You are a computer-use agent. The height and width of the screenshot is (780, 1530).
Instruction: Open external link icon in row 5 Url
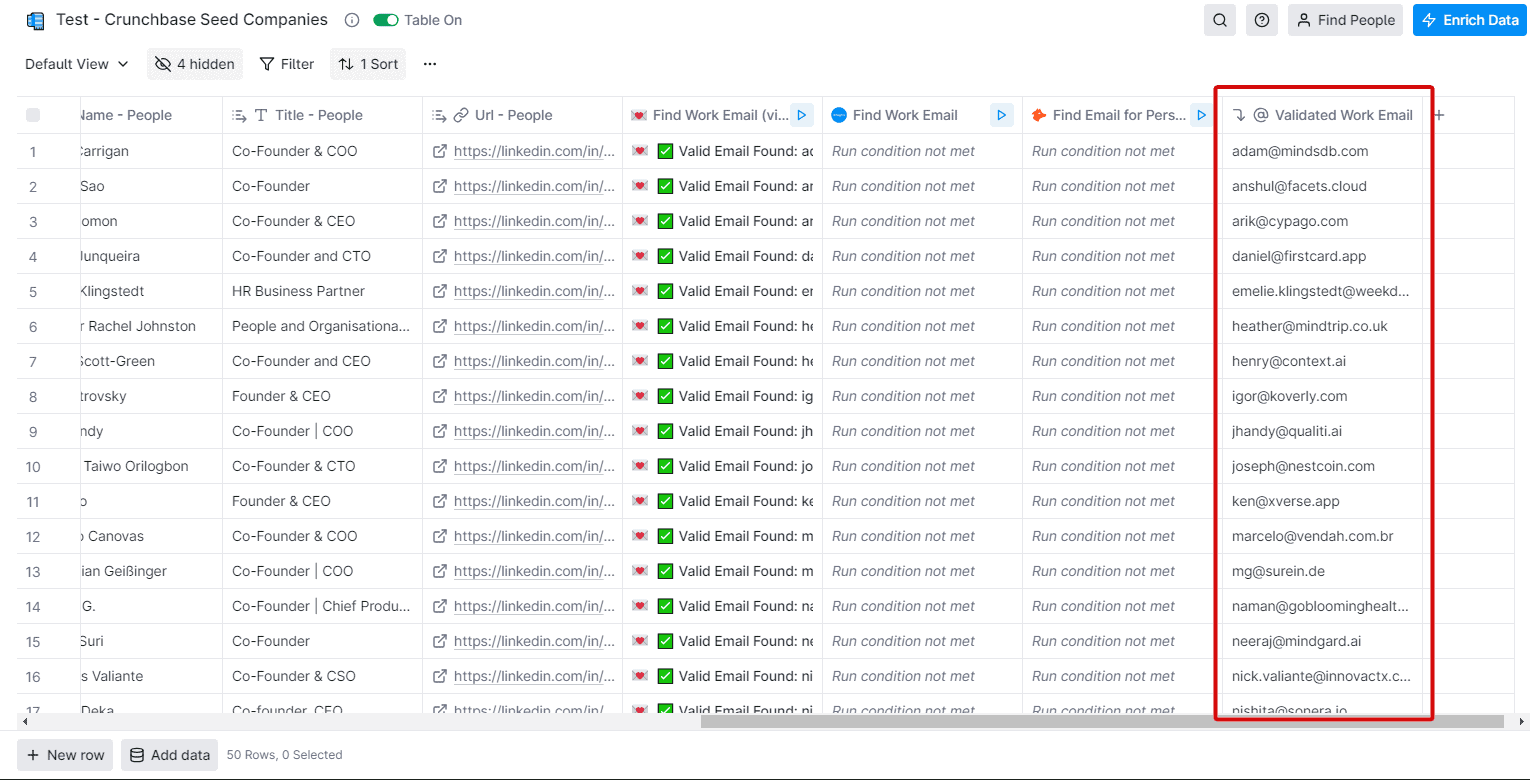(439, 291)
